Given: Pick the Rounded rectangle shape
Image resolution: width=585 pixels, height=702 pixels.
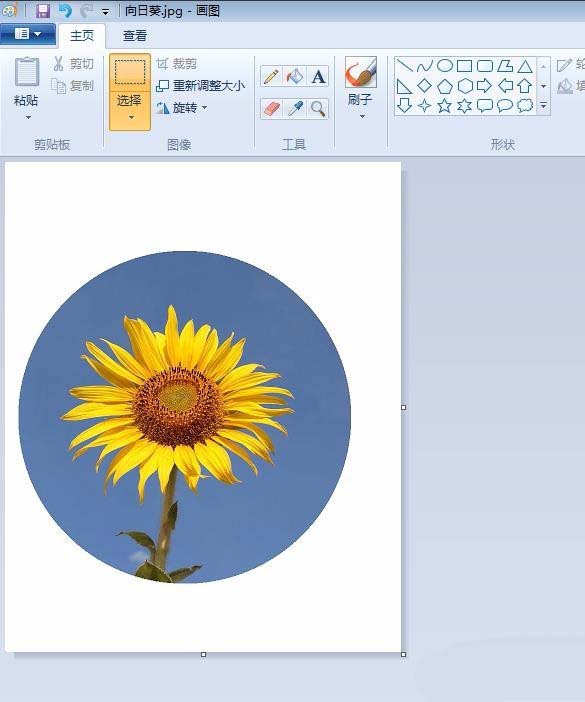Looking at the screenshot, I should 485,66.
